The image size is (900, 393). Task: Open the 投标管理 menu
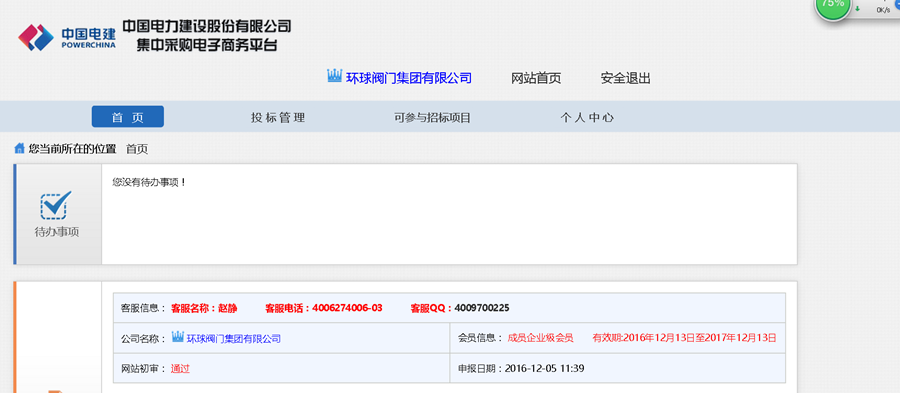pos(278,118)
